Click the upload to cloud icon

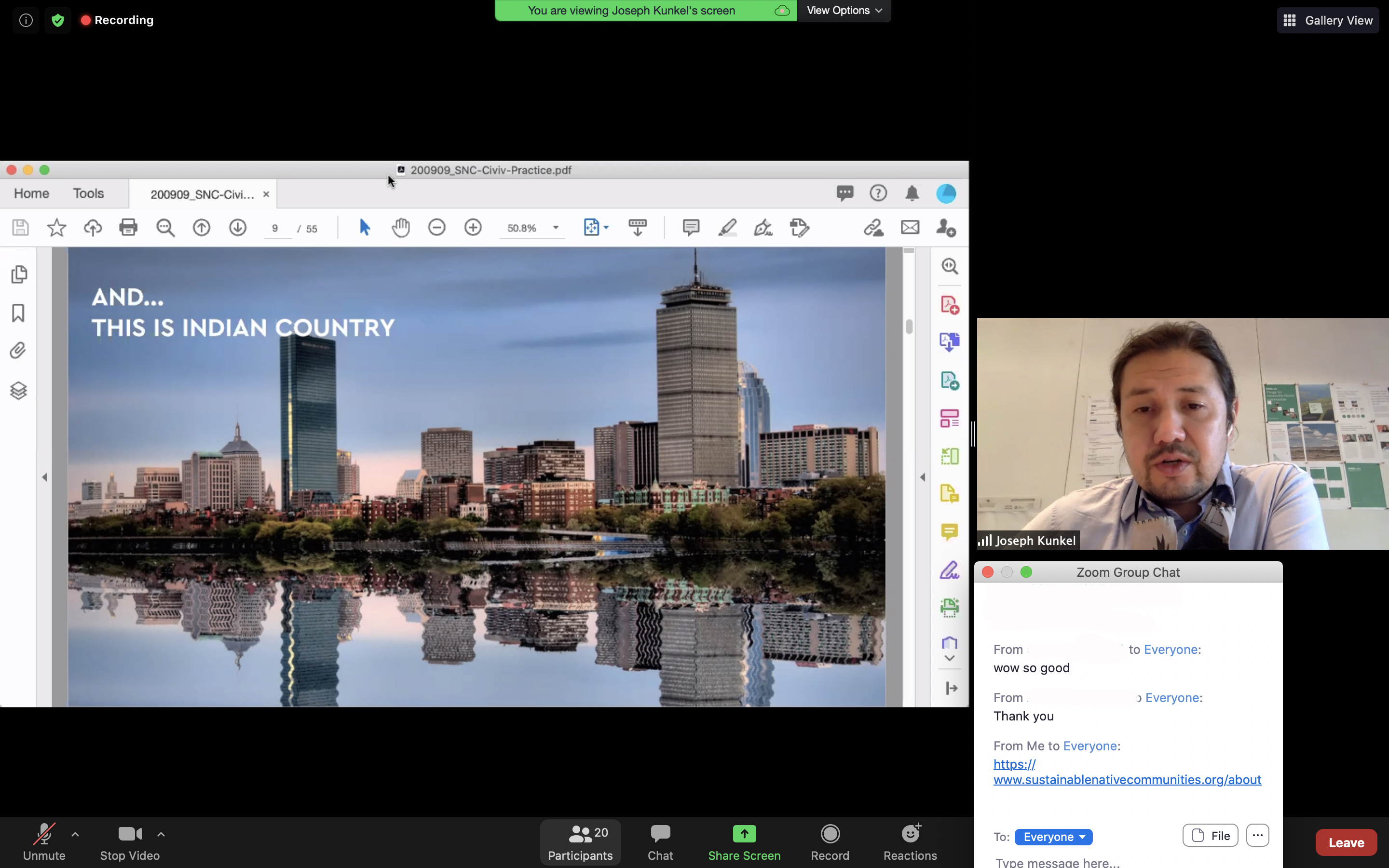pyautogui.click(x=93, y=228)
